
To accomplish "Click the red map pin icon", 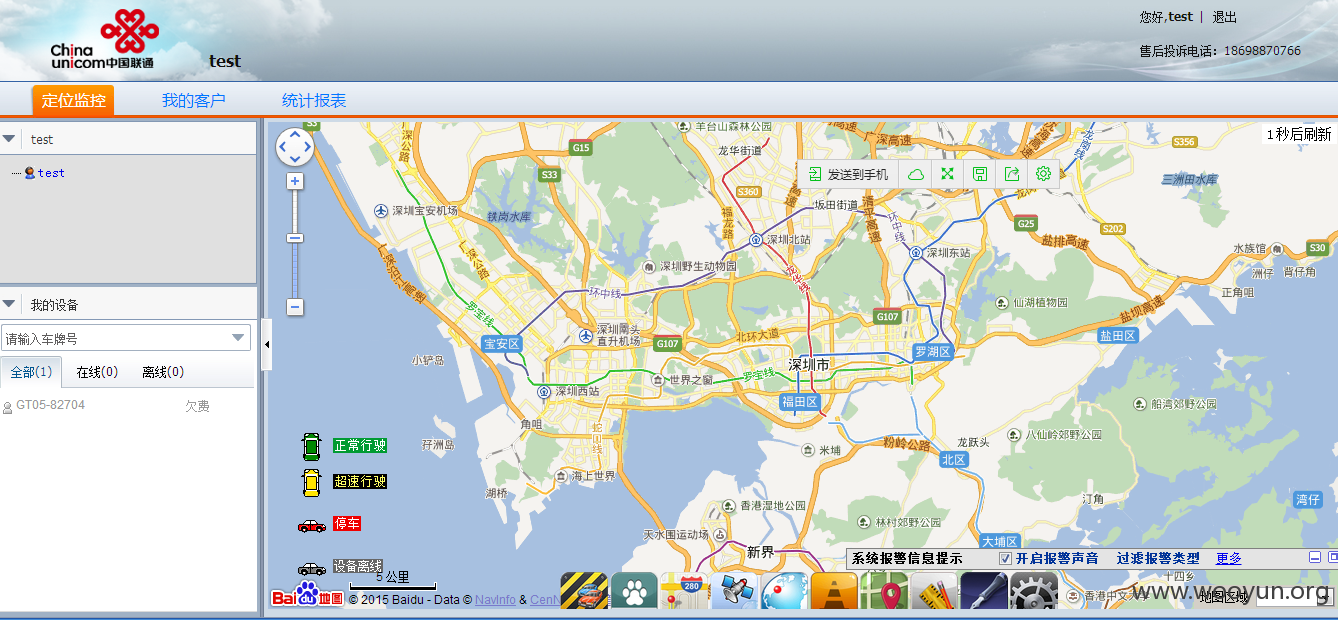I will [884, 591].
